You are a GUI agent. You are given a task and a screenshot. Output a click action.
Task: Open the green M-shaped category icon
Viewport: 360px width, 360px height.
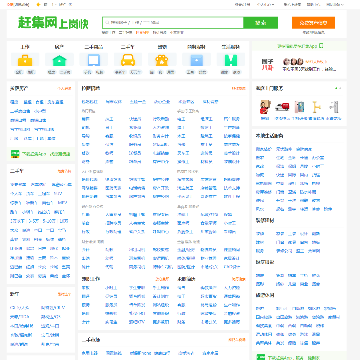coord(231,60)
